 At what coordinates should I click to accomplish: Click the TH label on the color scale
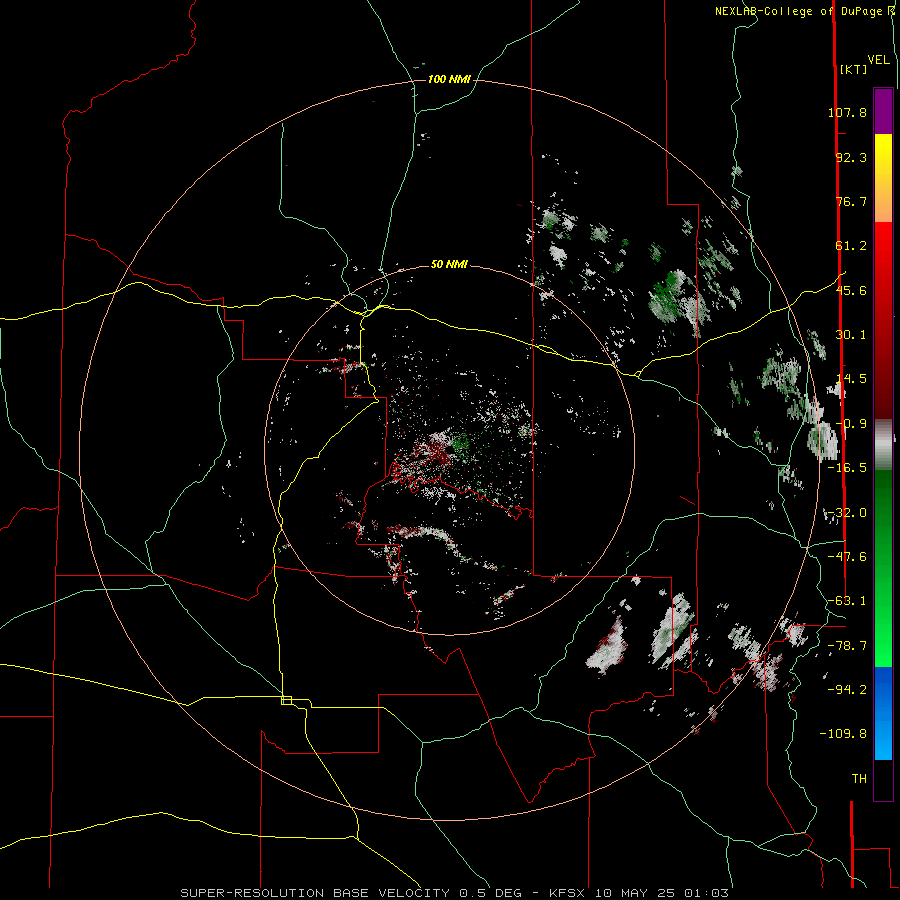click(x=859, y=779)
